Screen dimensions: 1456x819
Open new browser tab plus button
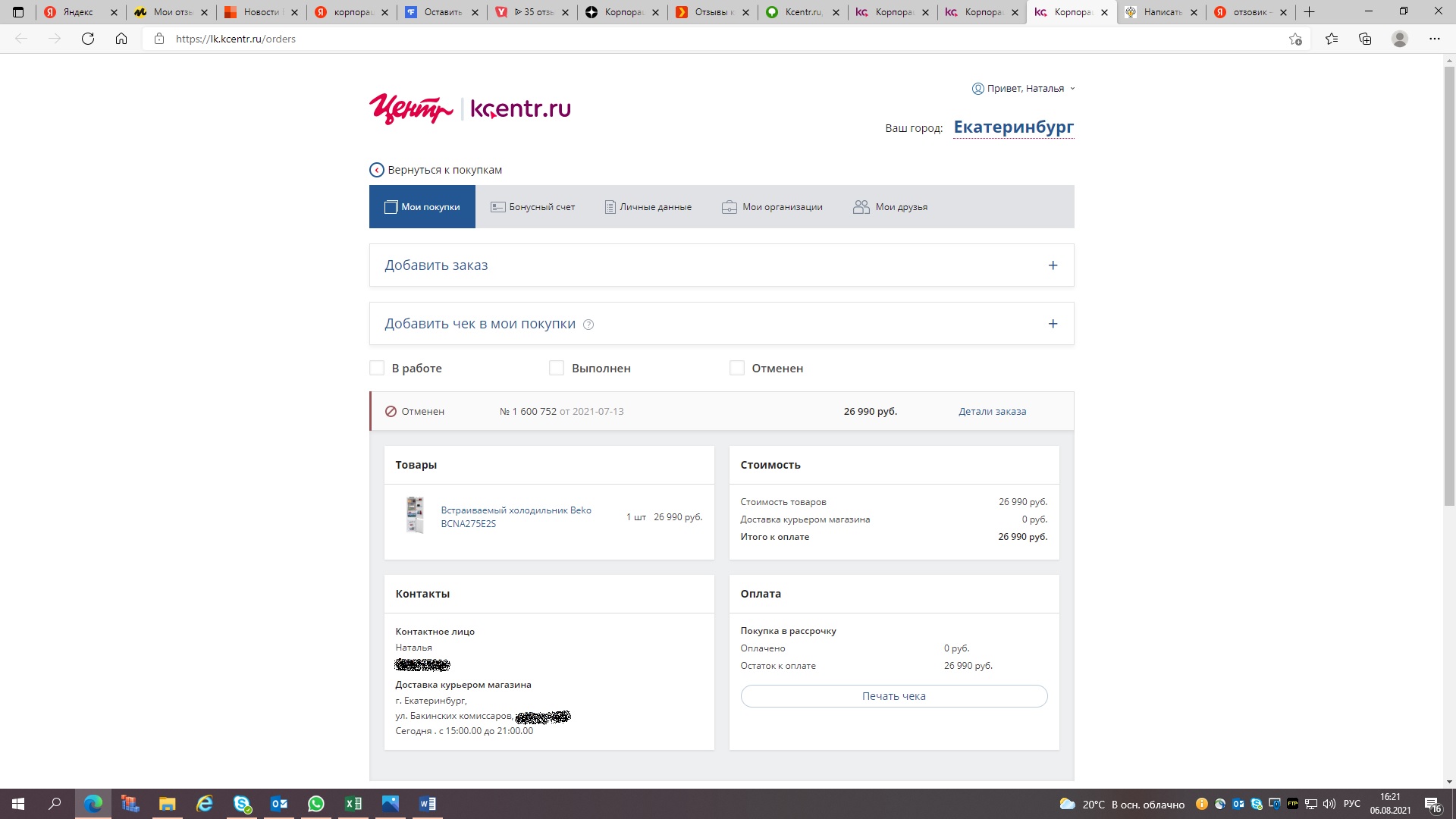coord(1309,12)
